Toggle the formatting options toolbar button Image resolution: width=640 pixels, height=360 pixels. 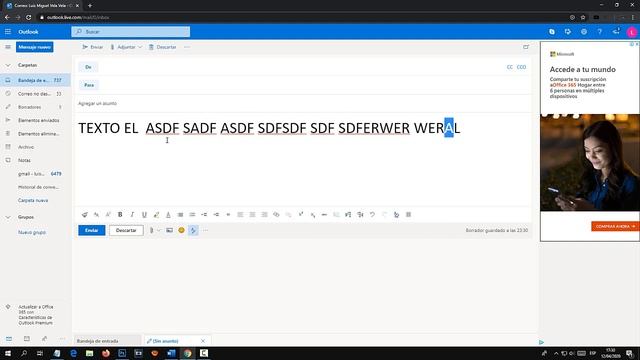193,230
